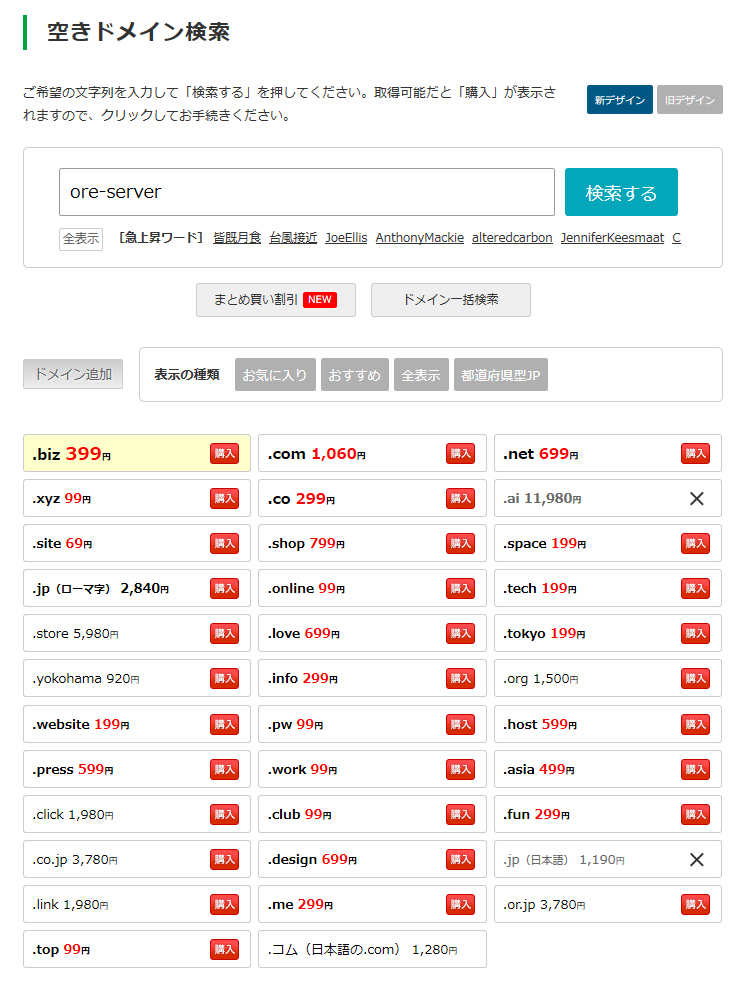Click the domain search input field
The image size is (740, 1000).
tap(306, 192)
